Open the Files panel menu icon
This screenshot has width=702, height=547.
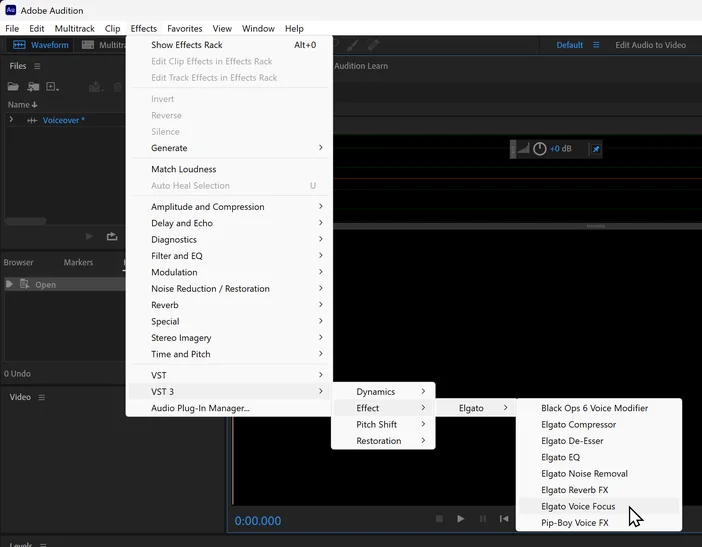click(37, 66)
